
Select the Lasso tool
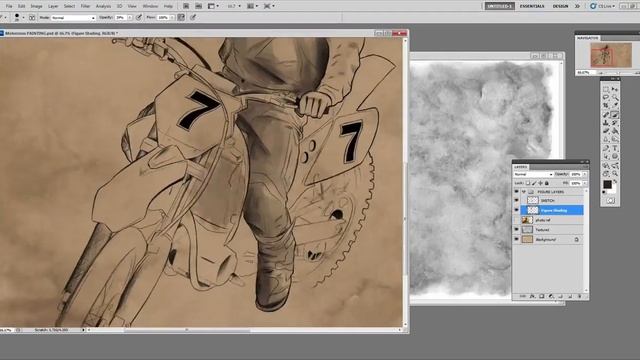click(606, 98)
